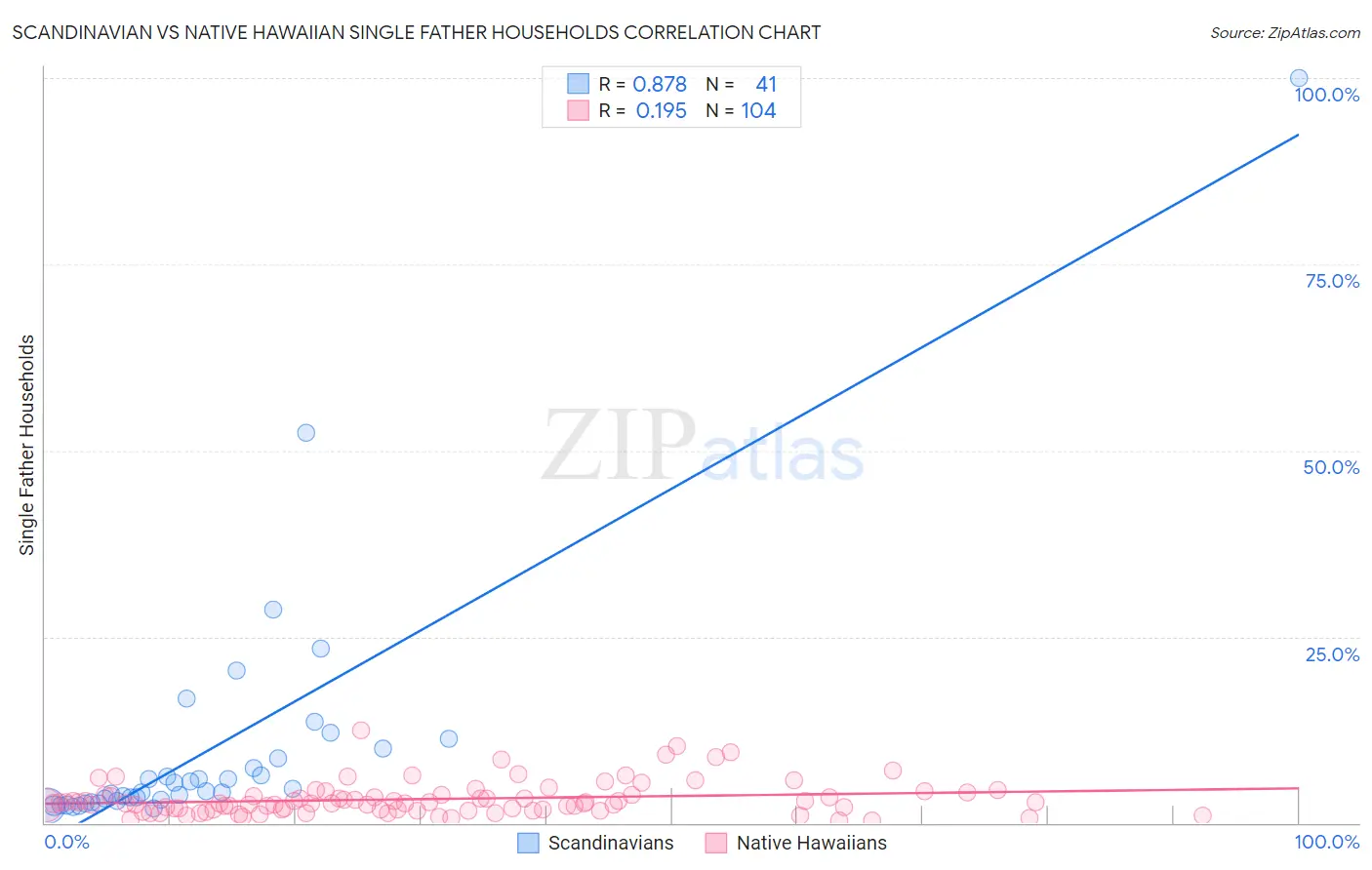Click the blue Scandinavians legend swatch
The image size is (1372, 870).
[x=528, y=843]
